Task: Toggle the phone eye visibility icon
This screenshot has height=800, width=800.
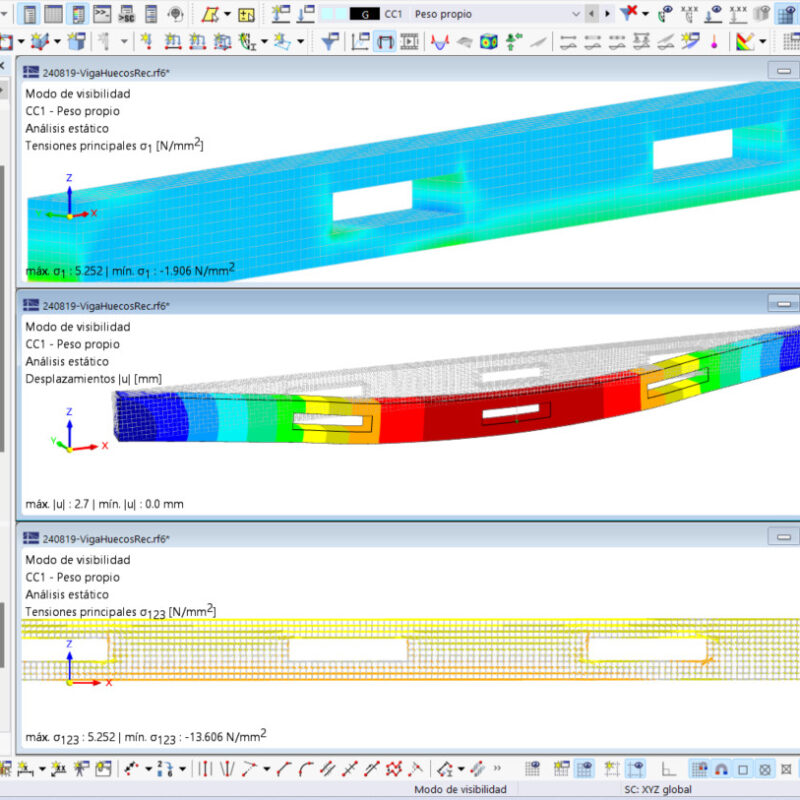Action: pos(665,14)
